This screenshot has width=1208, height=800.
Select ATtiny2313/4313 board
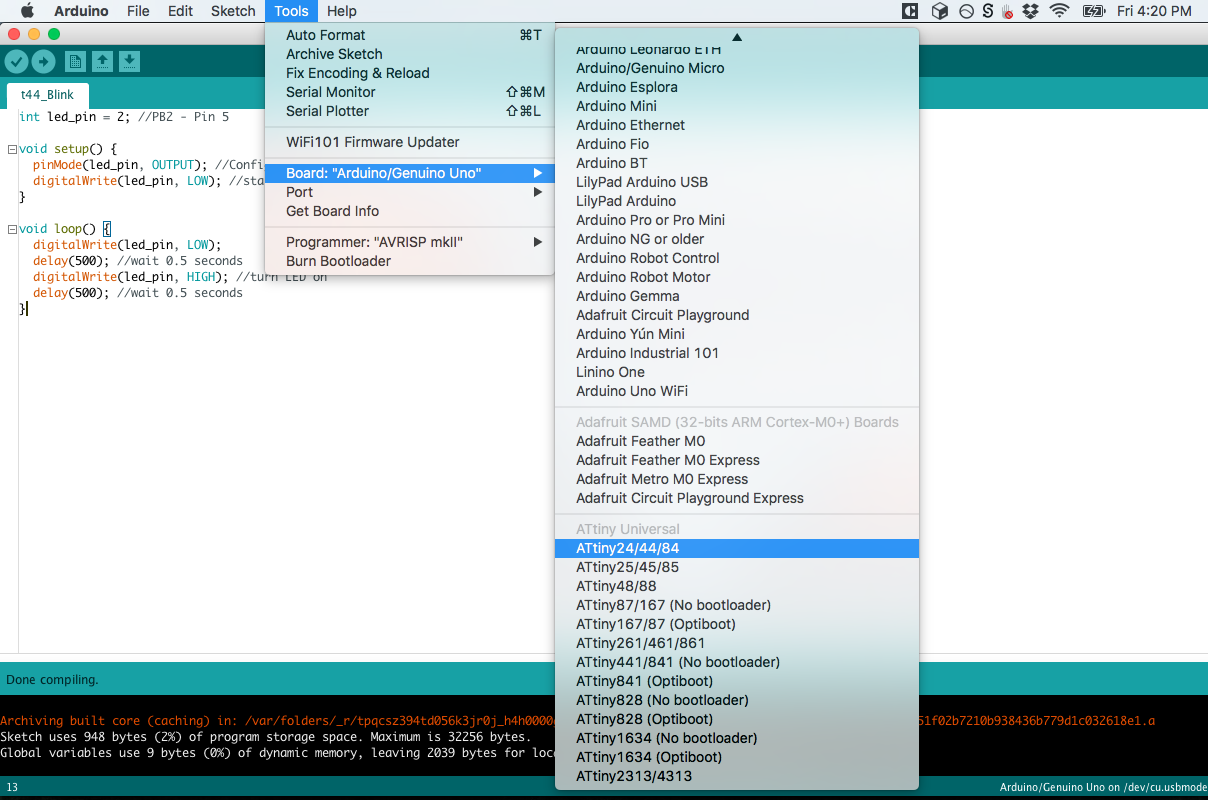click(x=737, y=776)
